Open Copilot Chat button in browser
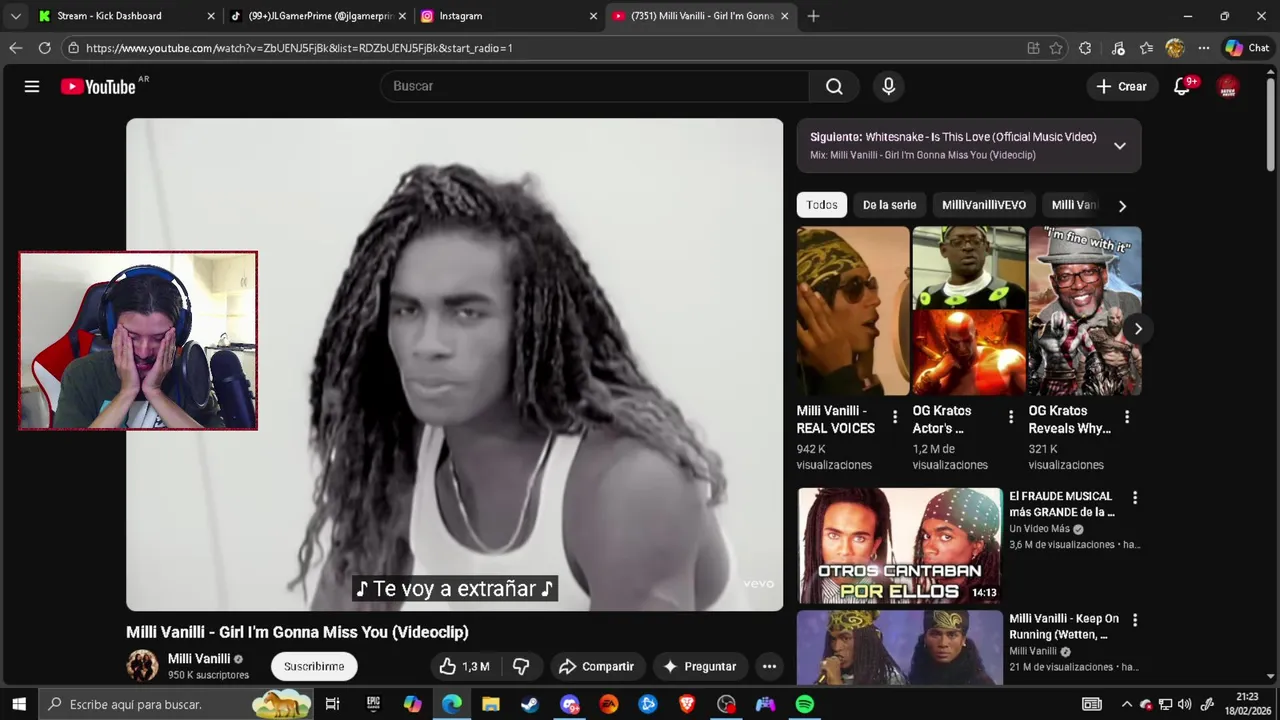This screenshot has height=720, width=1280. [x=1247, y=48]
